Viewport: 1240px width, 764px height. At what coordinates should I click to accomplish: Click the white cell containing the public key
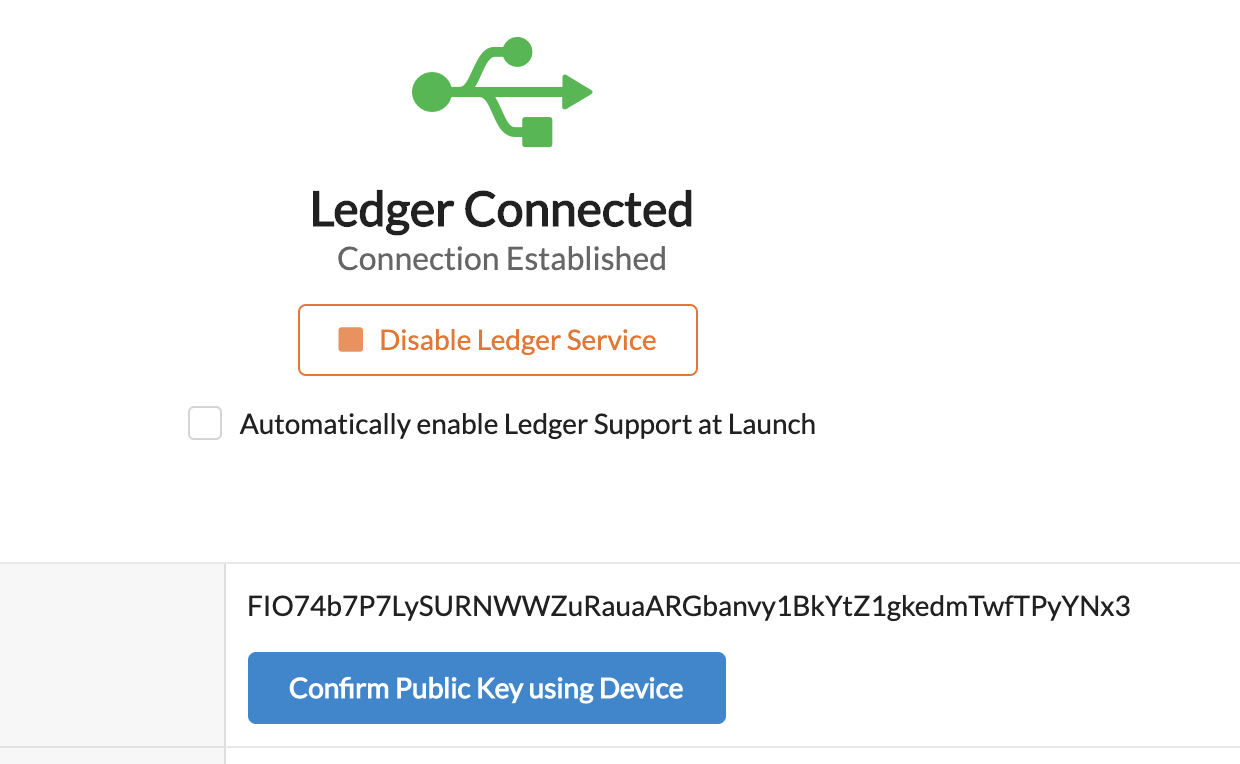tap(733, 654)
